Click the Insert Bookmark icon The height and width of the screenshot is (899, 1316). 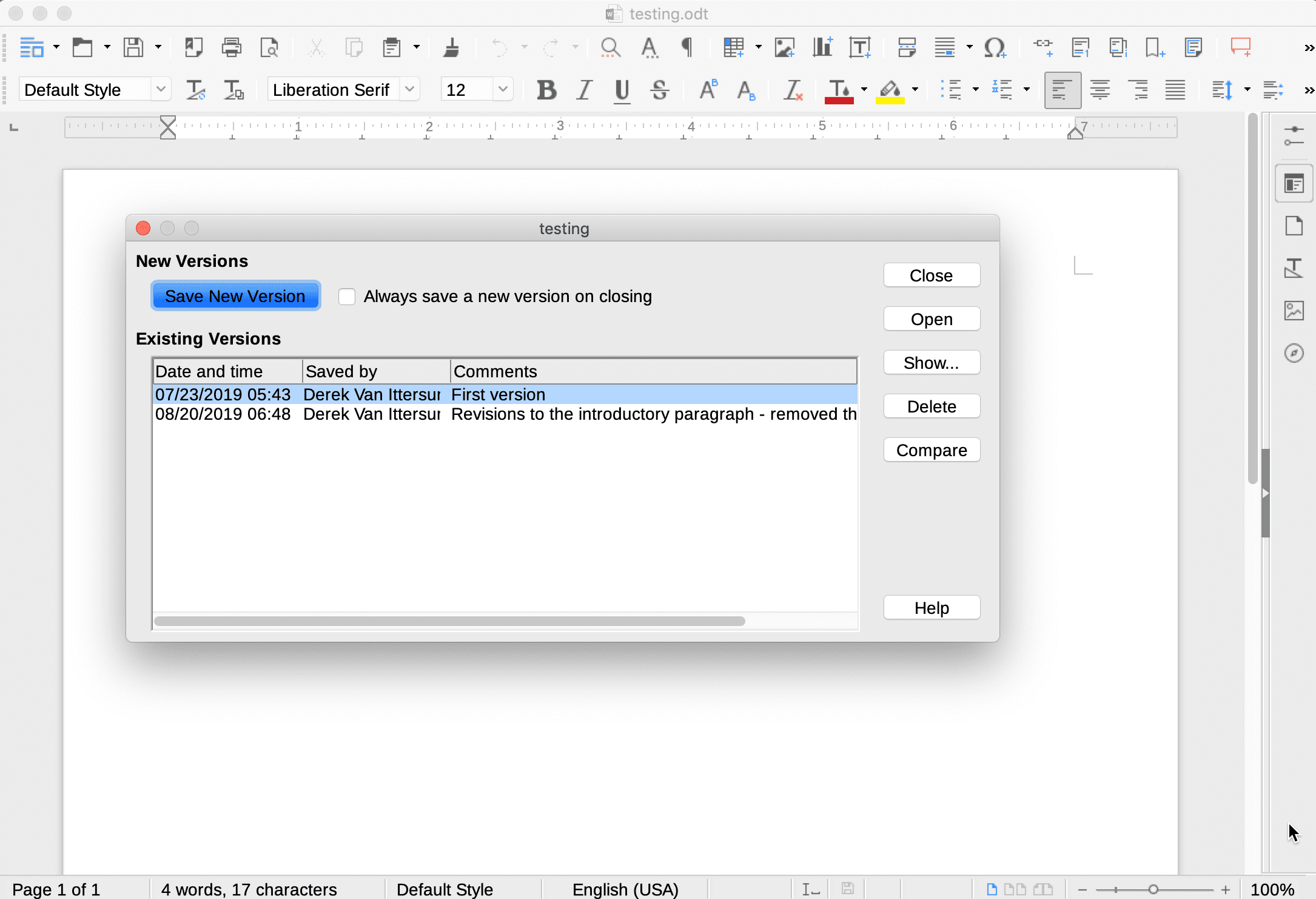tap(1155, 47)
